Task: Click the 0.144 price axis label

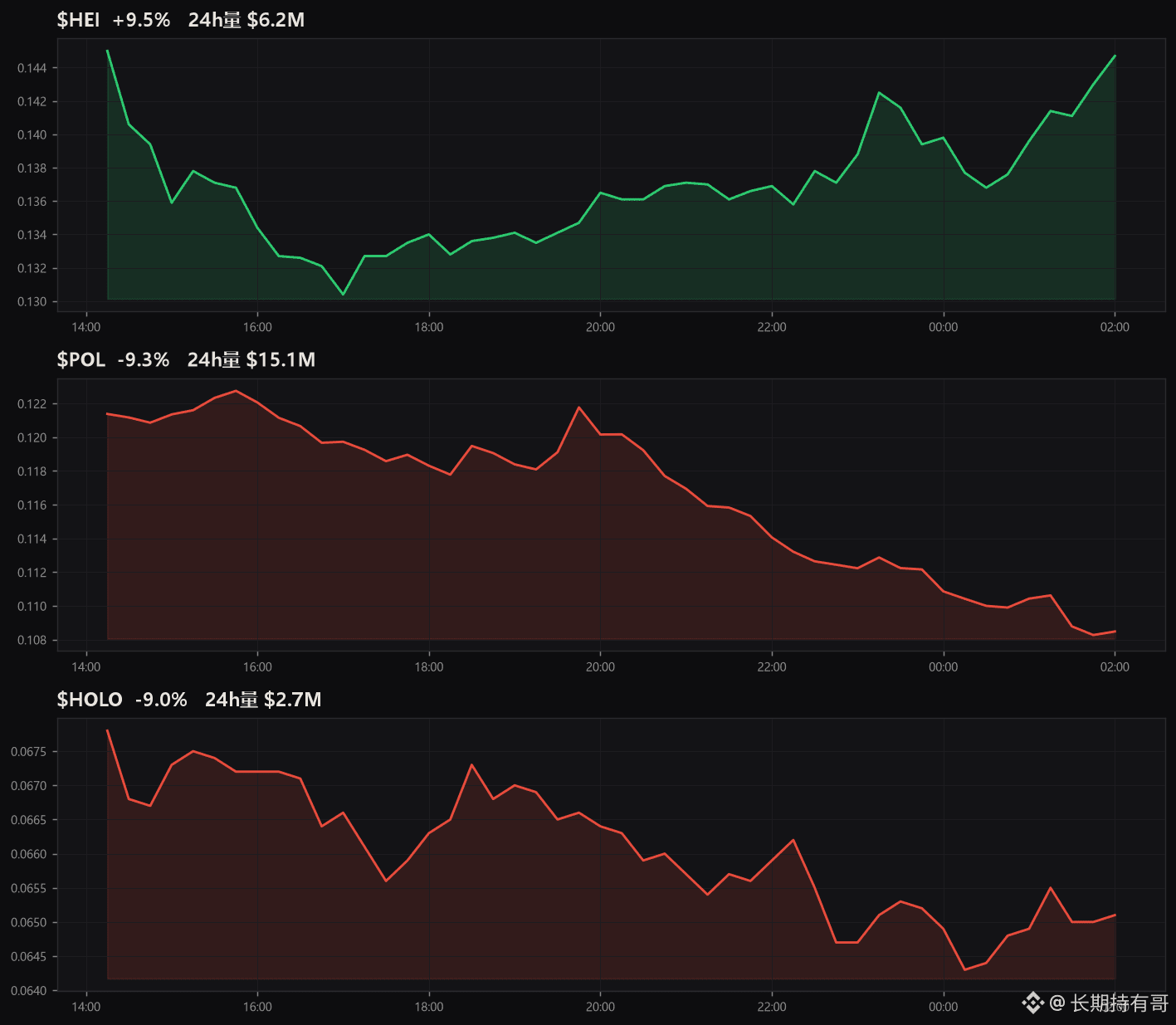Action: (x=32, y=68)
